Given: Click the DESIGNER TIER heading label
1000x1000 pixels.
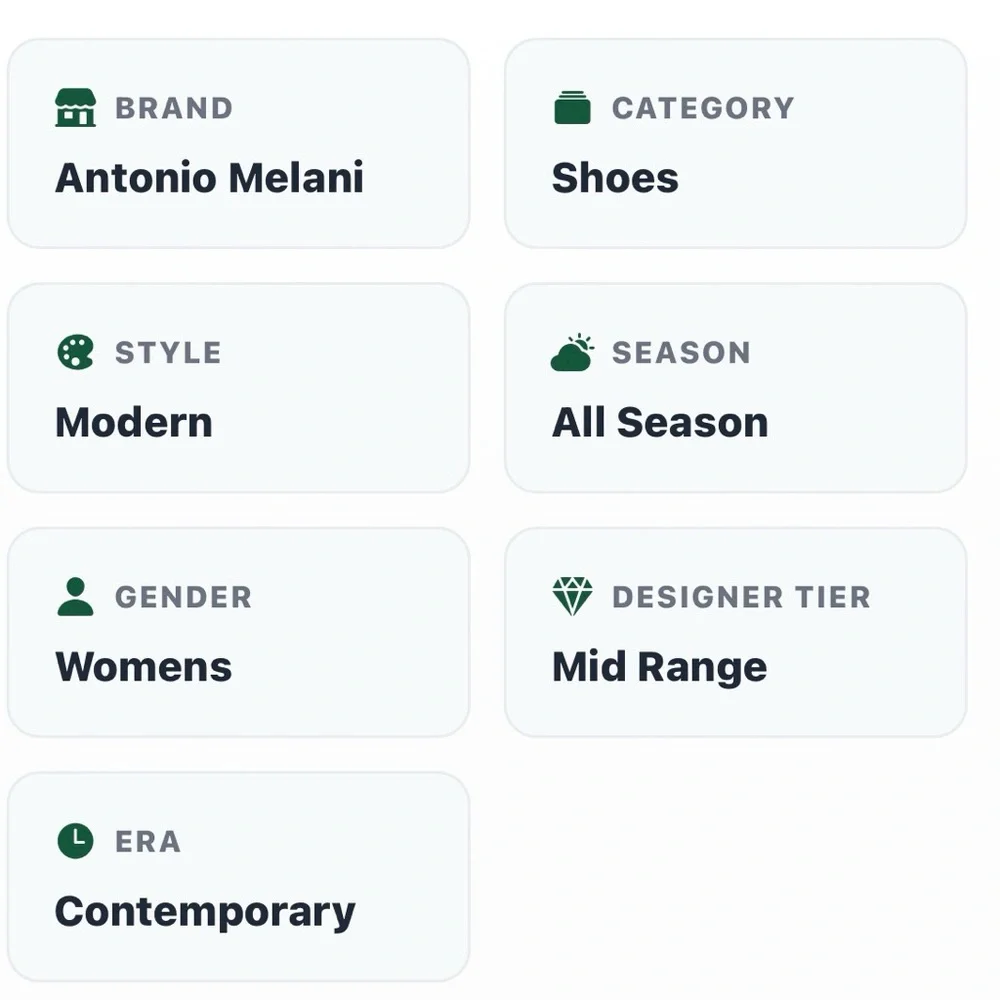Looking at the screenshot, I should [741, 598].
